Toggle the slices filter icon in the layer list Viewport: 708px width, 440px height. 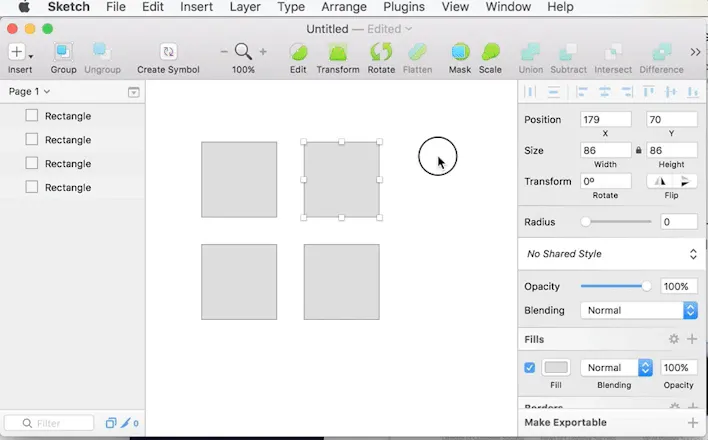pyautogui.click(x=111, y=423)
